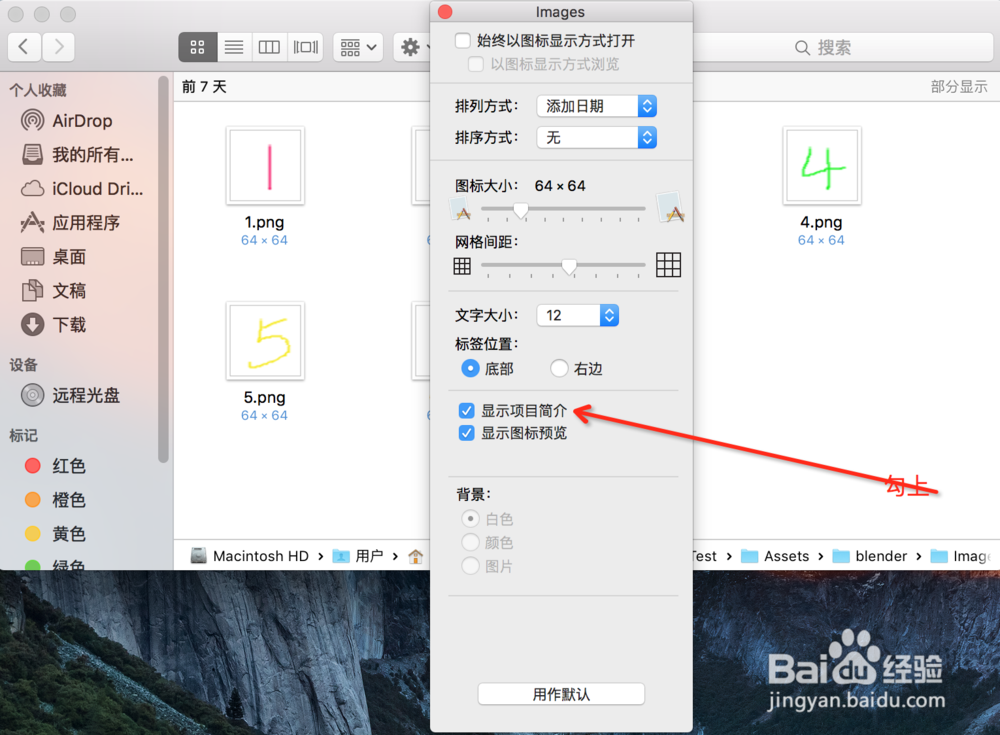This screenshot has width=1000, height=735.
Task: Click the 部分显示 text in header
Action: tap(959, 87)
